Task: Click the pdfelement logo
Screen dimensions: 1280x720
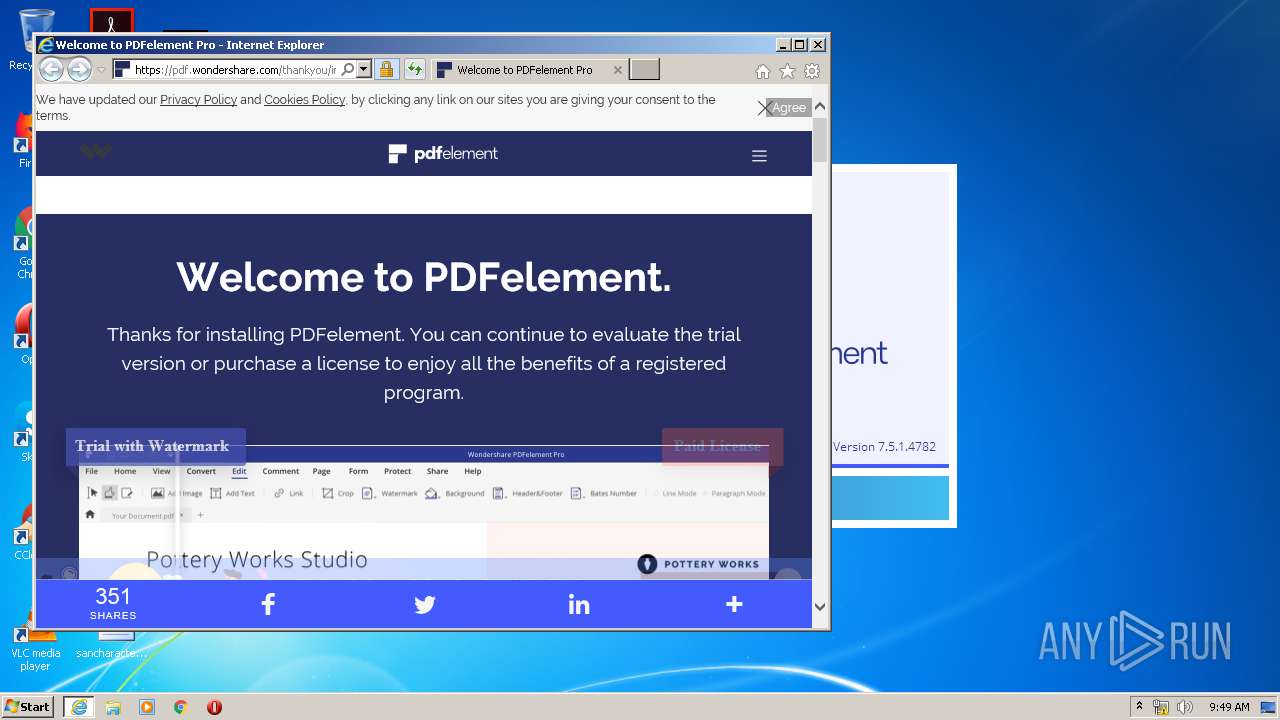Action: tap(443, 153)
